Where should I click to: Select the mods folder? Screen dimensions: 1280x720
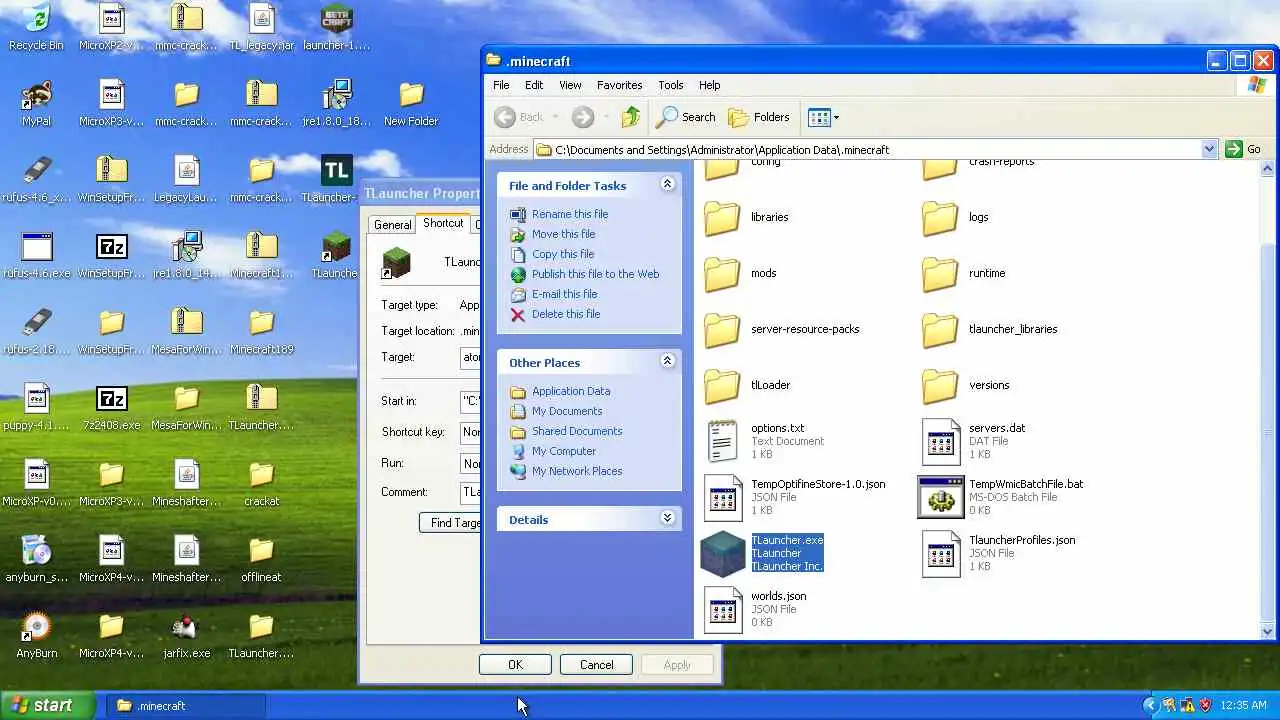click(x=741, y=273)
